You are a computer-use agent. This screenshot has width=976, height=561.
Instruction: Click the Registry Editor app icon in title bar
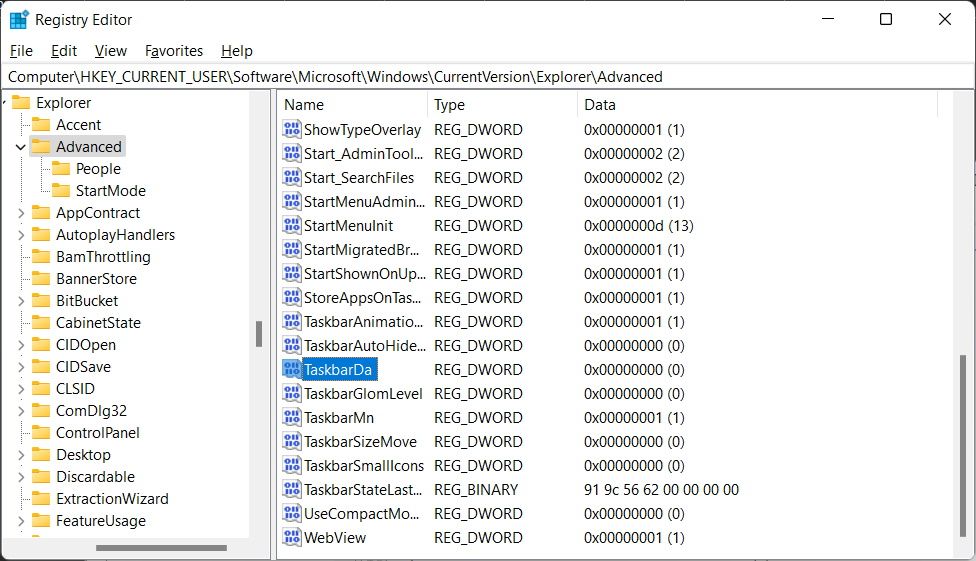tap(19, 19)
